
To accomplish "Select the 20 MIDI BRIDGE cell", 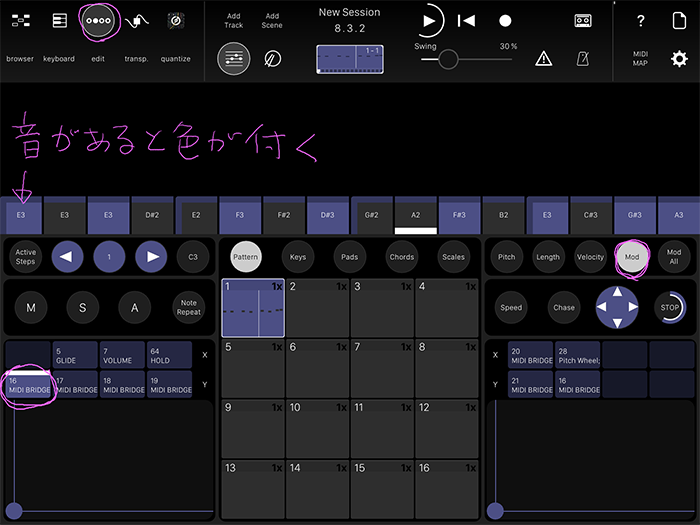I will coord(530,355).
